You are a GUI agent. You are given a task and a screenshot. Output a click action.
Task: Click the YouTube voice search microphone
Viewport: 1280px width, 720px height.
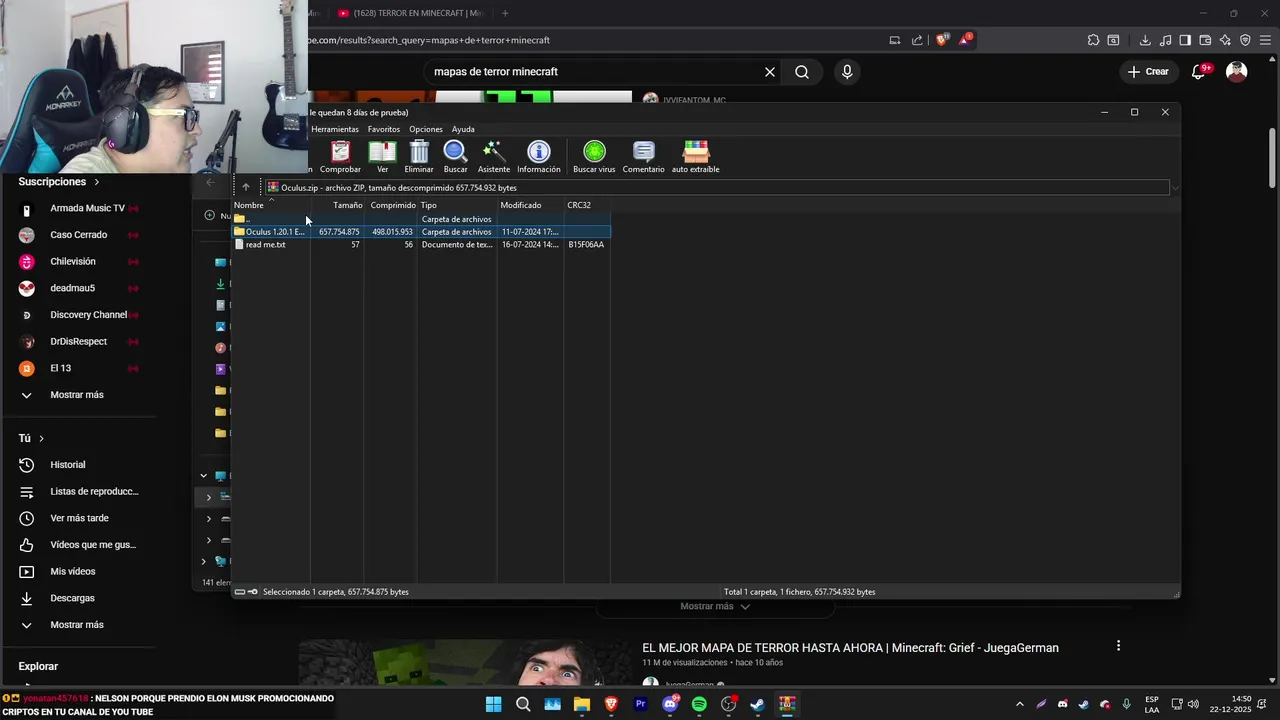pos(847,72)
